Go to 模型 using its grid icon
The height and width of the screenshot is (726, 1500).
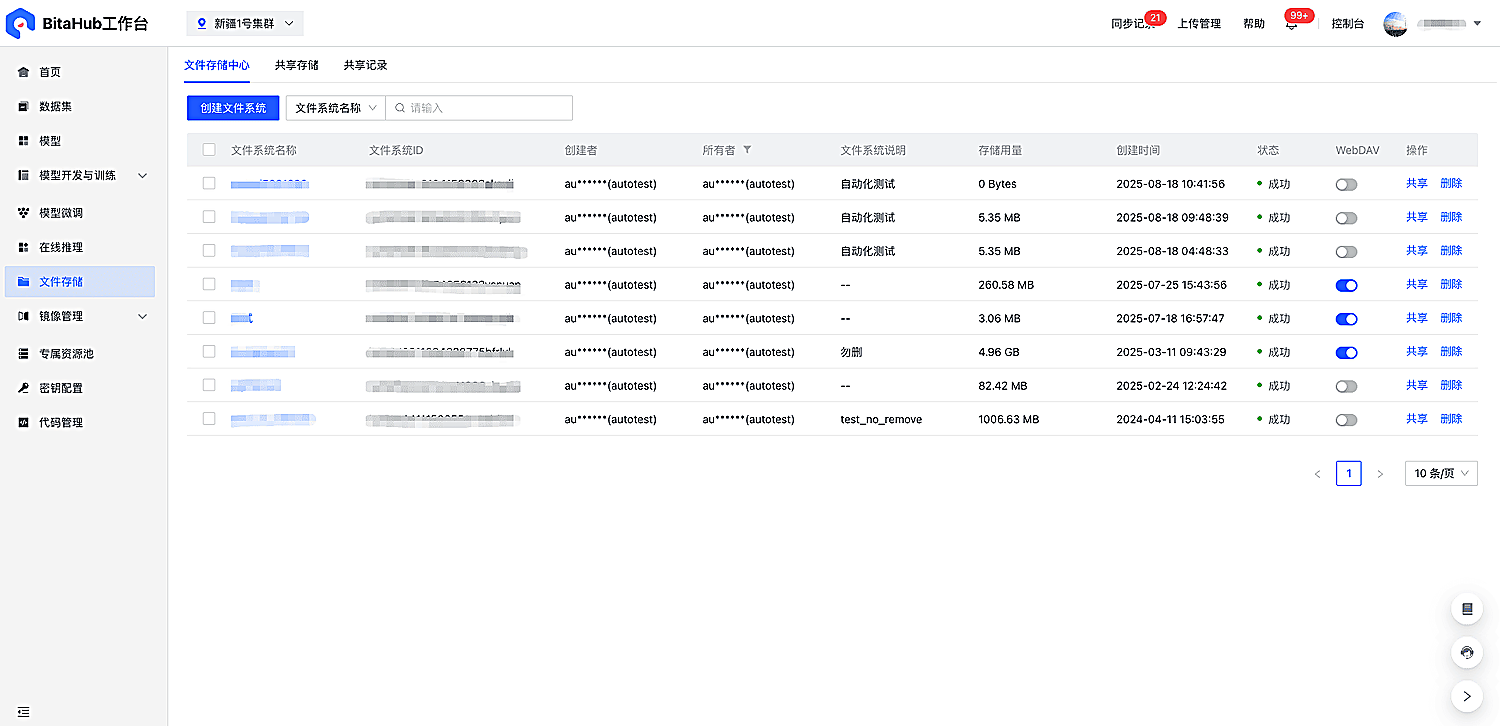pos(24,141)
